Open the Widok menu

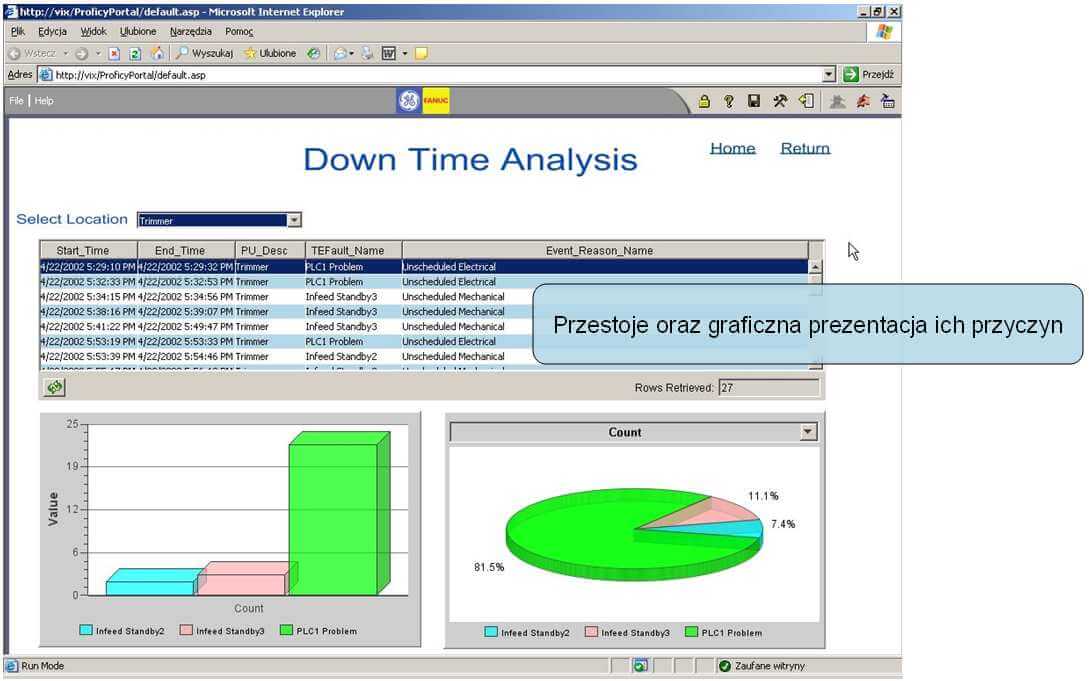tap(94, 31)
